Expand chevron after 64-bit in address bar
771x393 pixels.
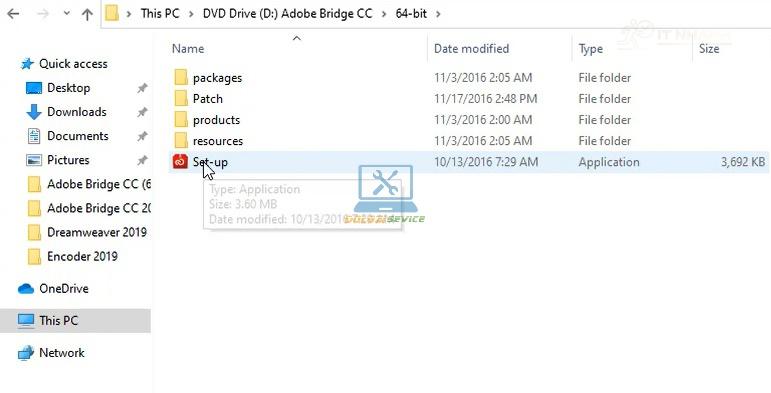pyautogui.click(x=438, y=14)
